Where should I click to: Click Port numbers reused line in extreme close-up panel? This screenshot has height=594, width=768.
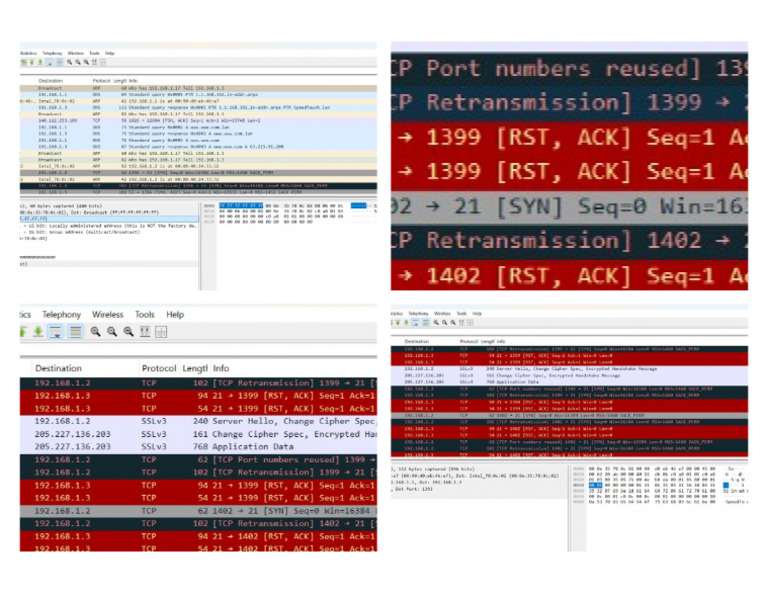[x=569, y=69]
